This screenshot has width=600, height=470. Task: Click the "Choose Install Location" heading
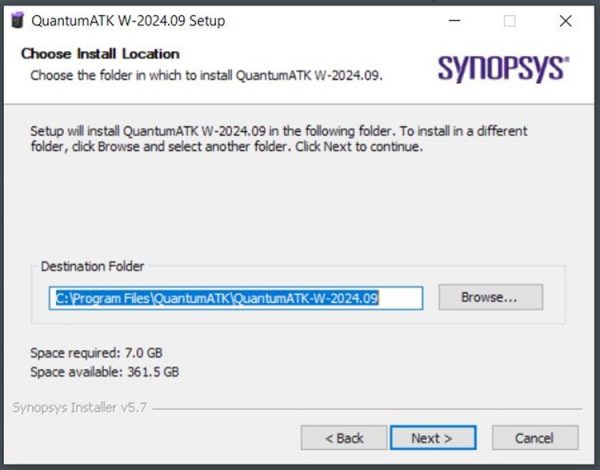pos(100,54)
